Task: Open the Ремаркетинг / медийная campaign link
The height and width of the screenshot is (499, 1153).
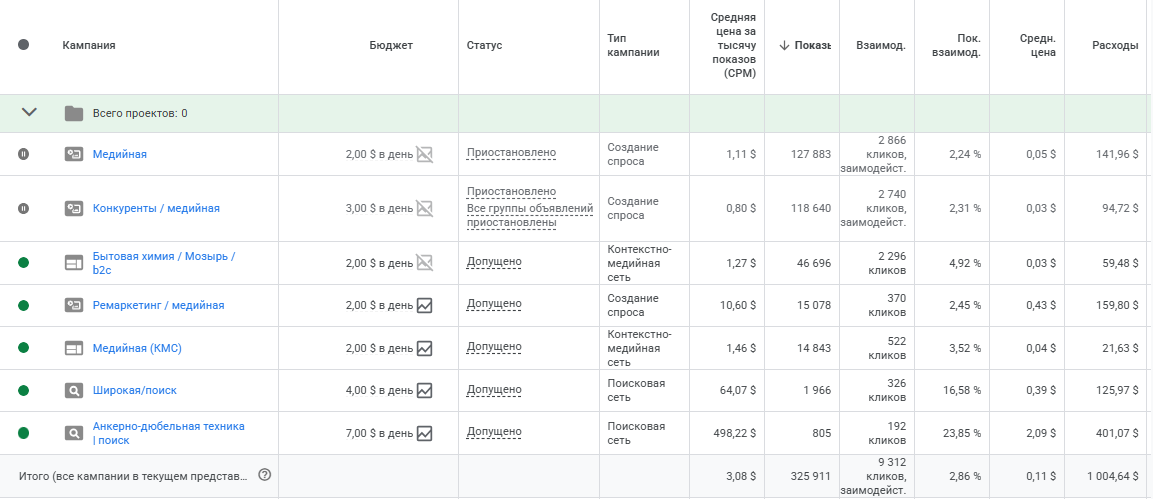Action: 158,305
